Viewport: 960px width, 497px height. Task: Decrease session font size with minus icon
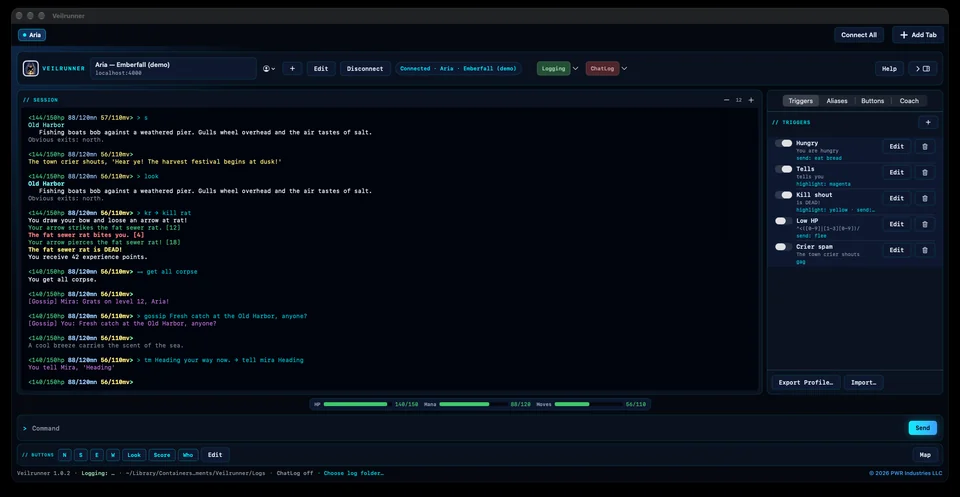(x=726, y=100)
